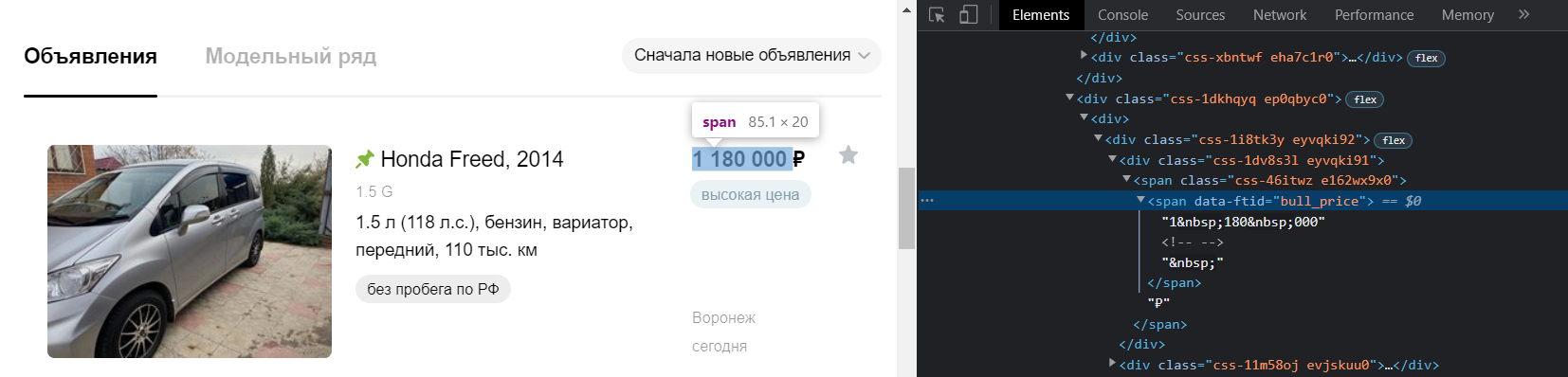Click the ellipsis beside the bull_price row
This screenshot has width=1568, height=377.
click(927, 201)
